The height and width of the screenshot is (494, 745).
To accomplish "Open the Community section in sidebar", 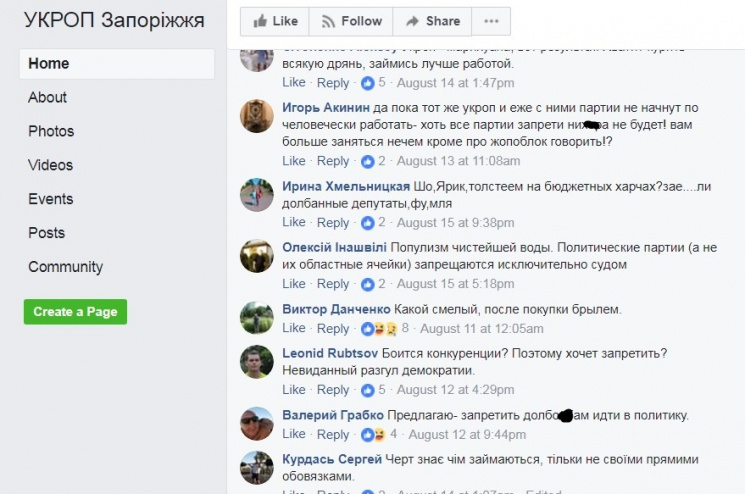I will pyautogui.click(x=65, y=267).
